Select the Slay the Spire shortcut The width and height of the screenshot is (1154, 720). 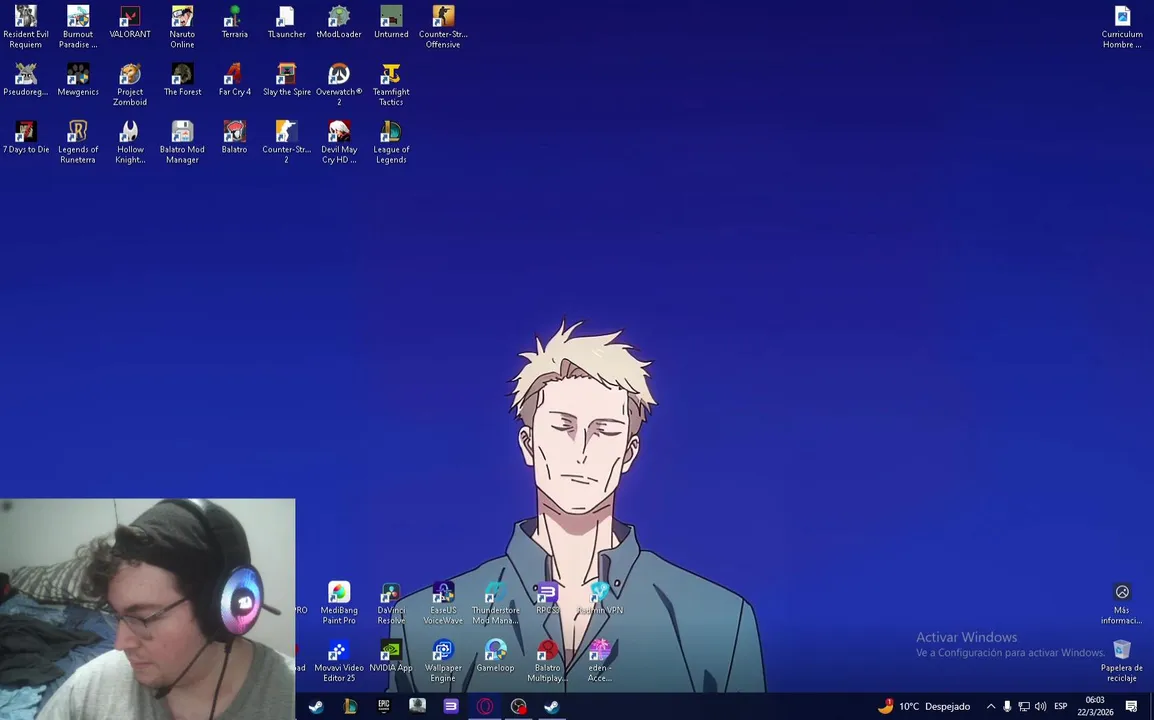pos(287,80)
